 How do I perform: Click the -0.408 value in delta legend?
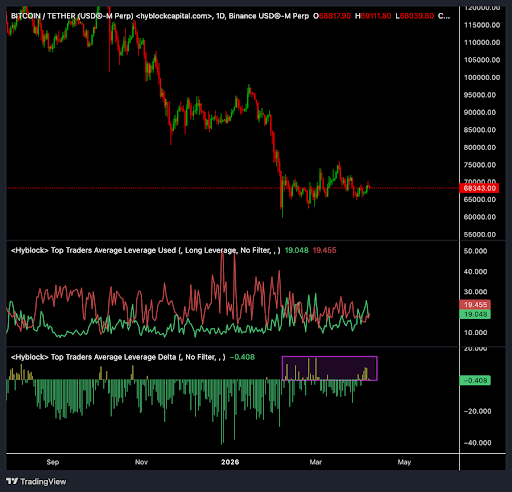pyautogui.click(x=242, y=357)
